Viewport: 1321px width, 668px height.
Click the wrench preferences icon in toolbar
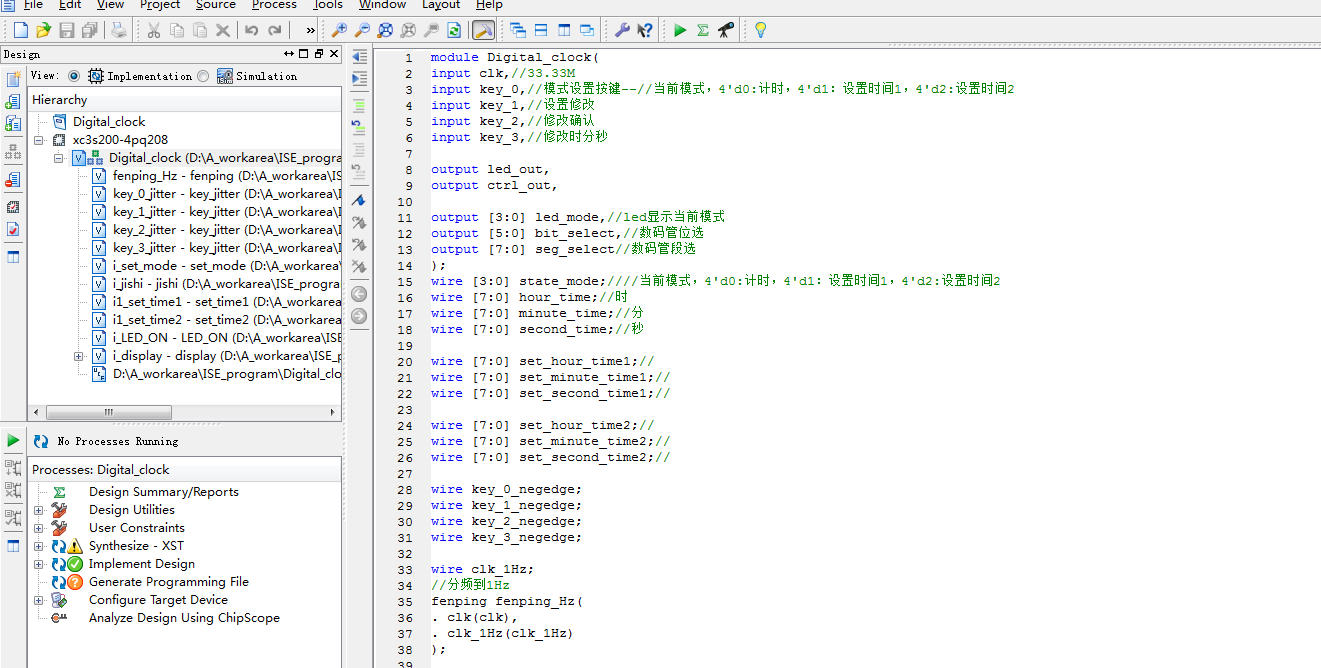pos(622,31)
